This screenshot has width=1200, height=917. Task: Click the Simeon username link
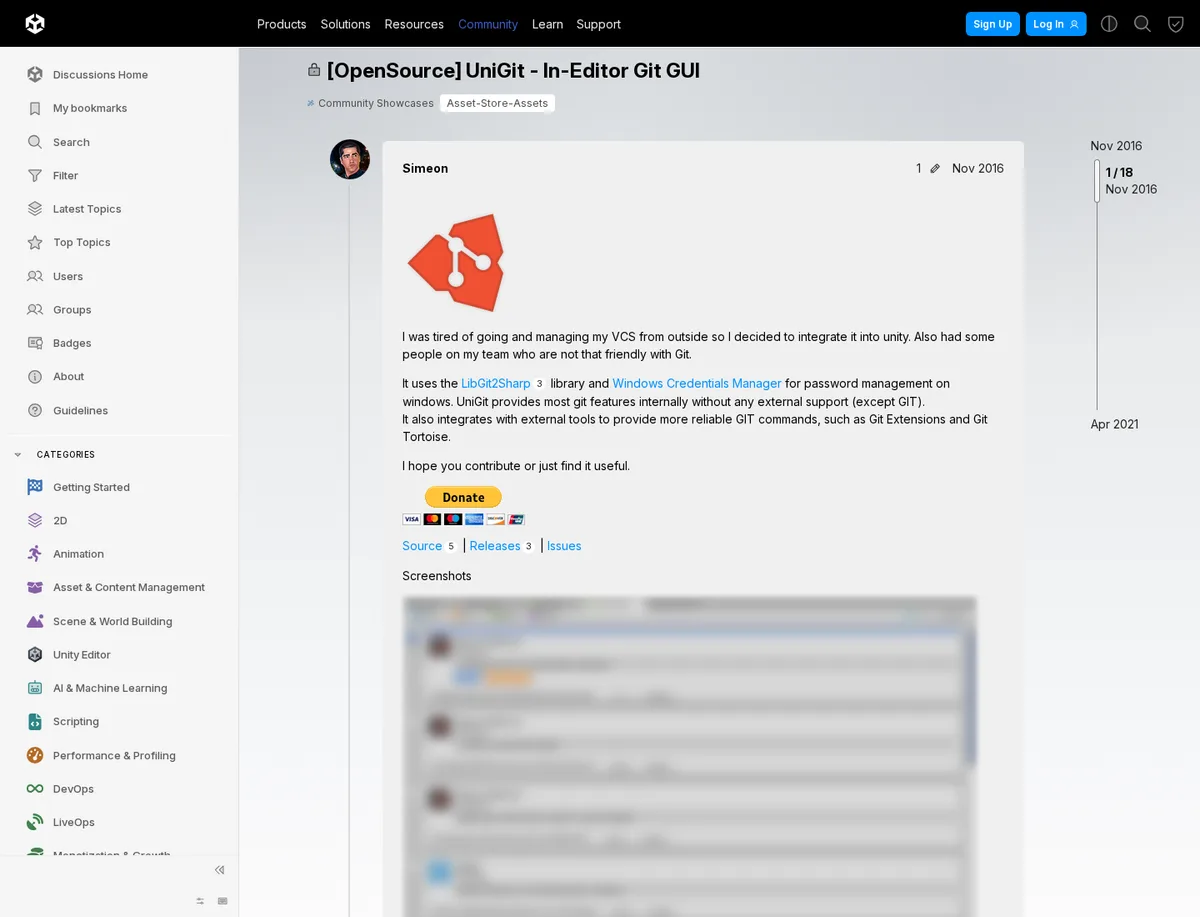(x=425, y=168)
